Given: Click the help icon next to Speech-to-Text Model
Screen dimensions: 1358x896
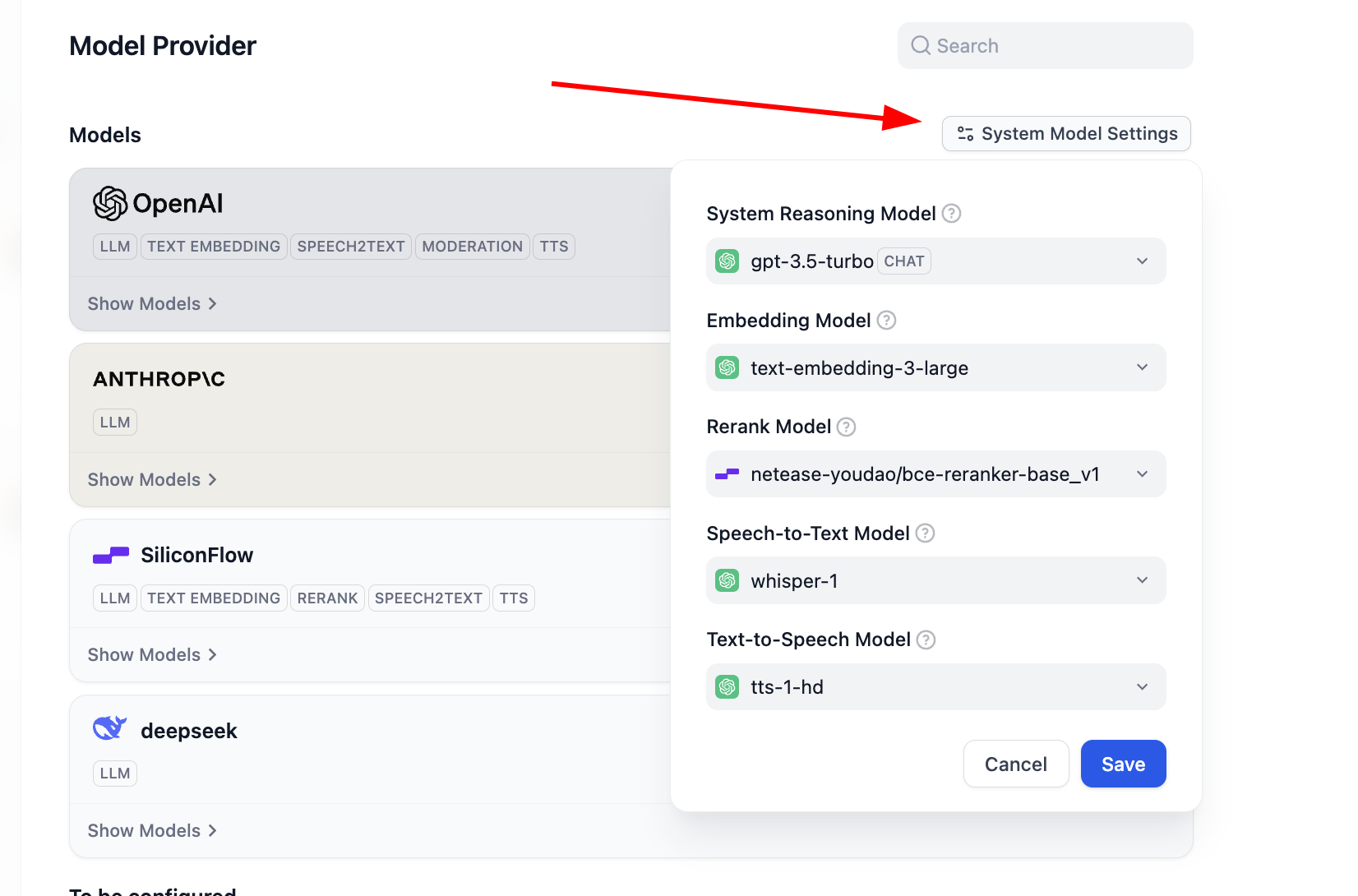Looking at the screenshot, I should [925, 533].
